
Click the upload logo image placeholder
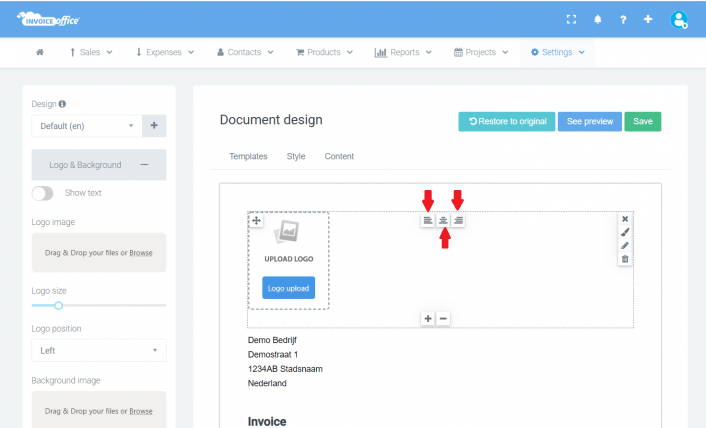[x=287, y=231]
